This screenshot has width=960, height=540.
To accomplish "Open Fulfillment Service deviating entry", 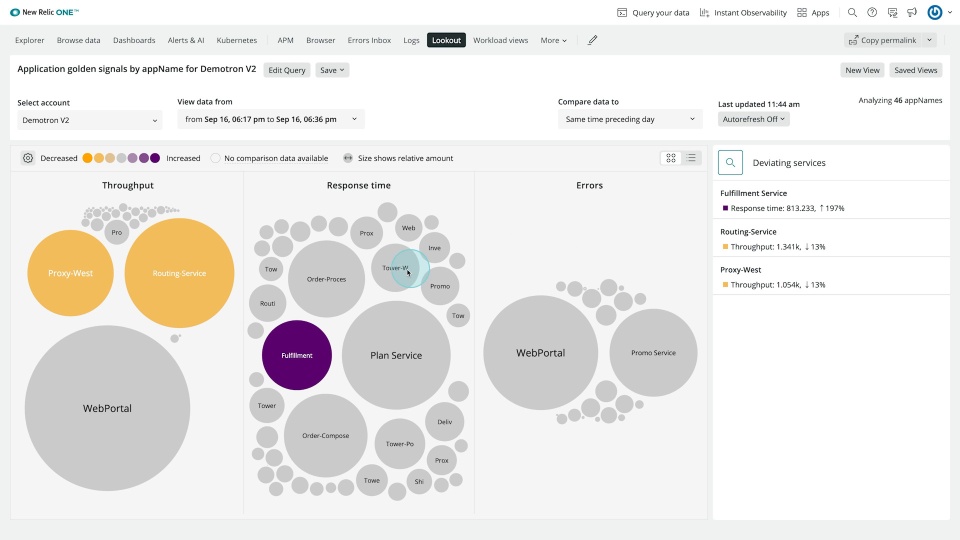I will pyautogui.click(x=831, y=200).
